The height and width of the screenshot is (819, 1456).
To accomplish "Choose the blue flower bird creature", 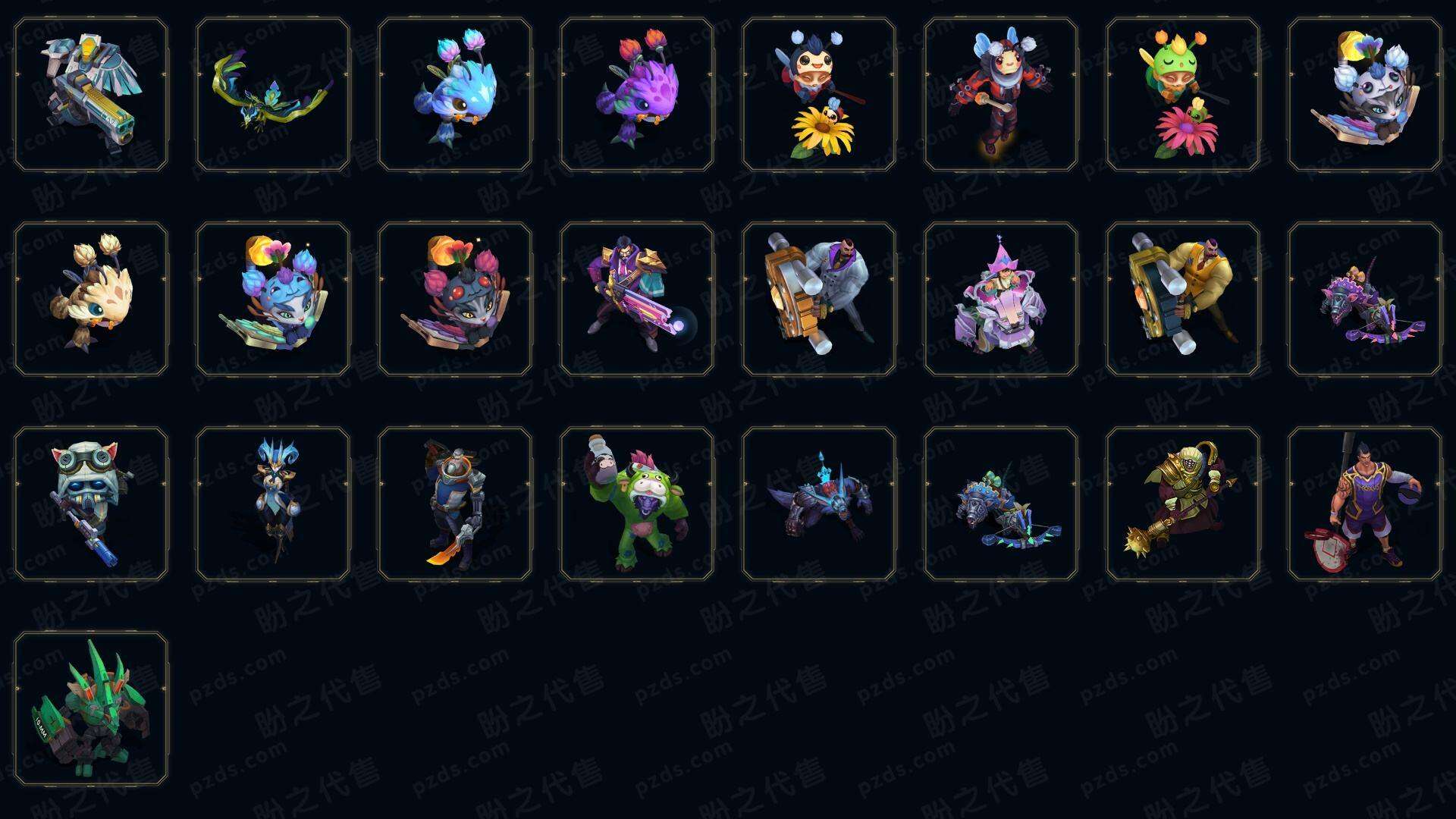I will click(455, 95).
